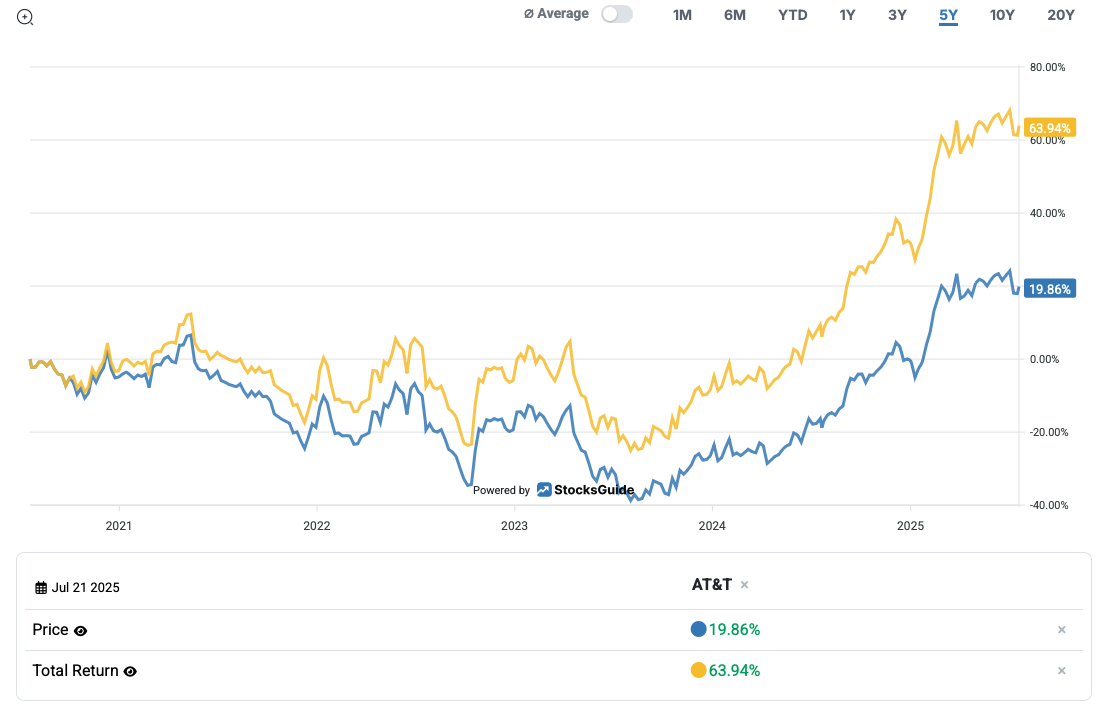
Task: Remove the Price row
Action: point(1062,630)
